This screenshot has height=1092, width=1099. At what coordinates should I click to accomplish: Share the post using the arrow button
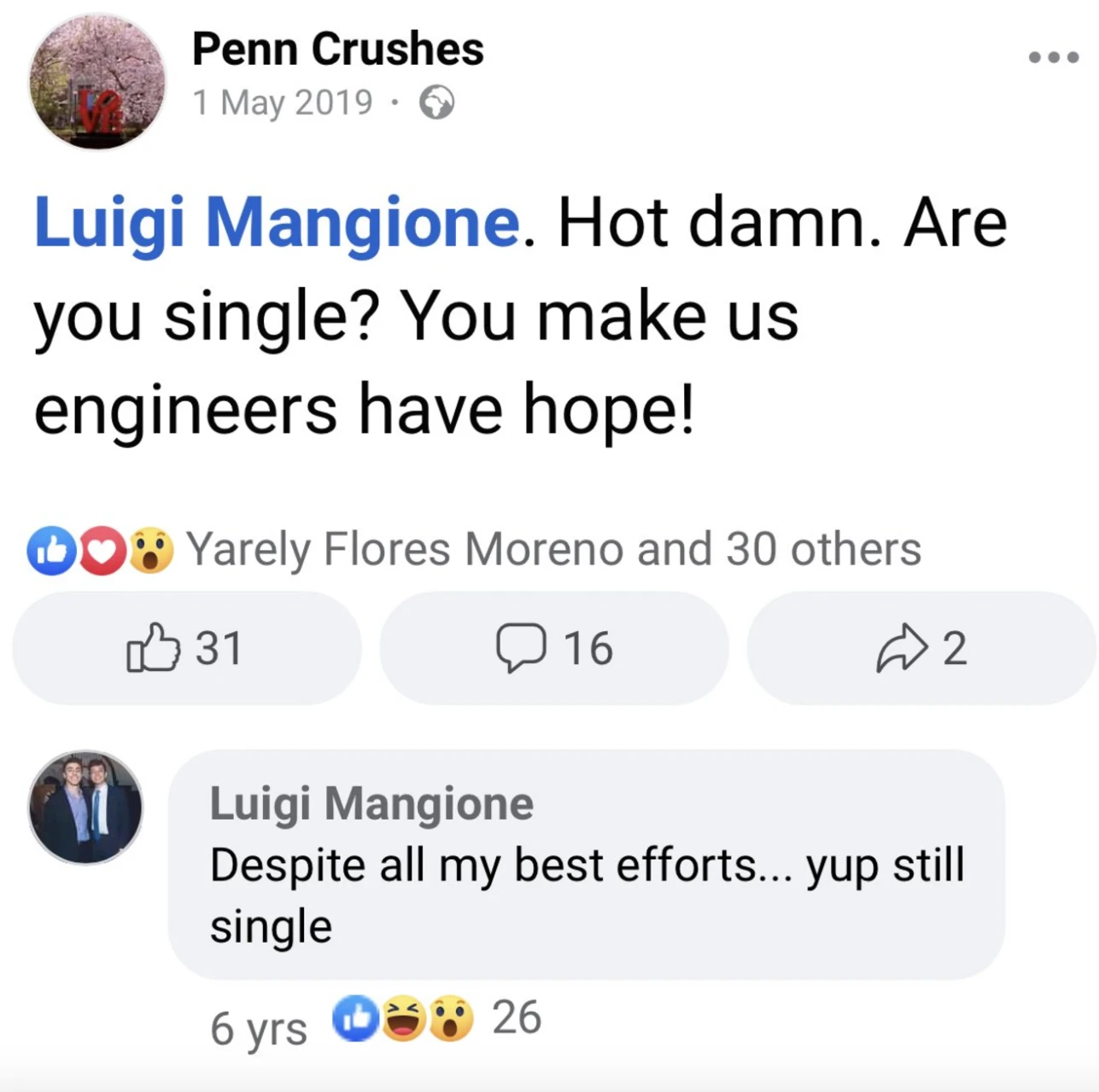coord(921,648)
